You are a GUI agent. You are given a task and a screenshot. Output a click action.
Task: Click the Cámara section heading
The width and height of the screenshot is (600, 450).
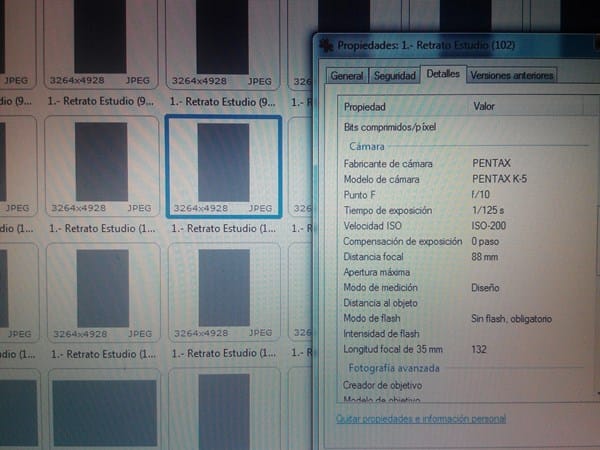click(367, 147)
